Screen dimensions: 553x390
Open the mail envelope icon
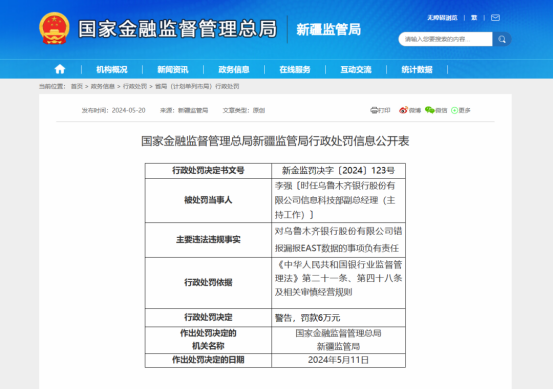click(495, 18)
